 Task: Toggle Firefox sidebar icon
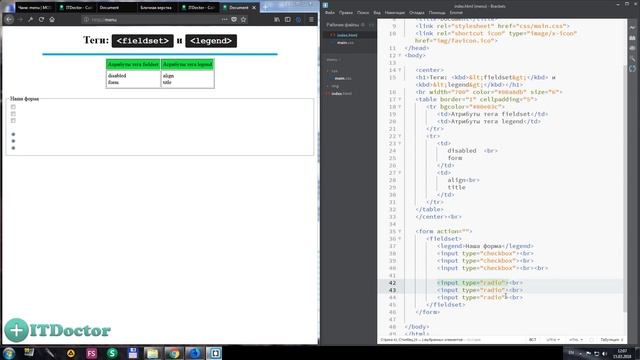288,19
